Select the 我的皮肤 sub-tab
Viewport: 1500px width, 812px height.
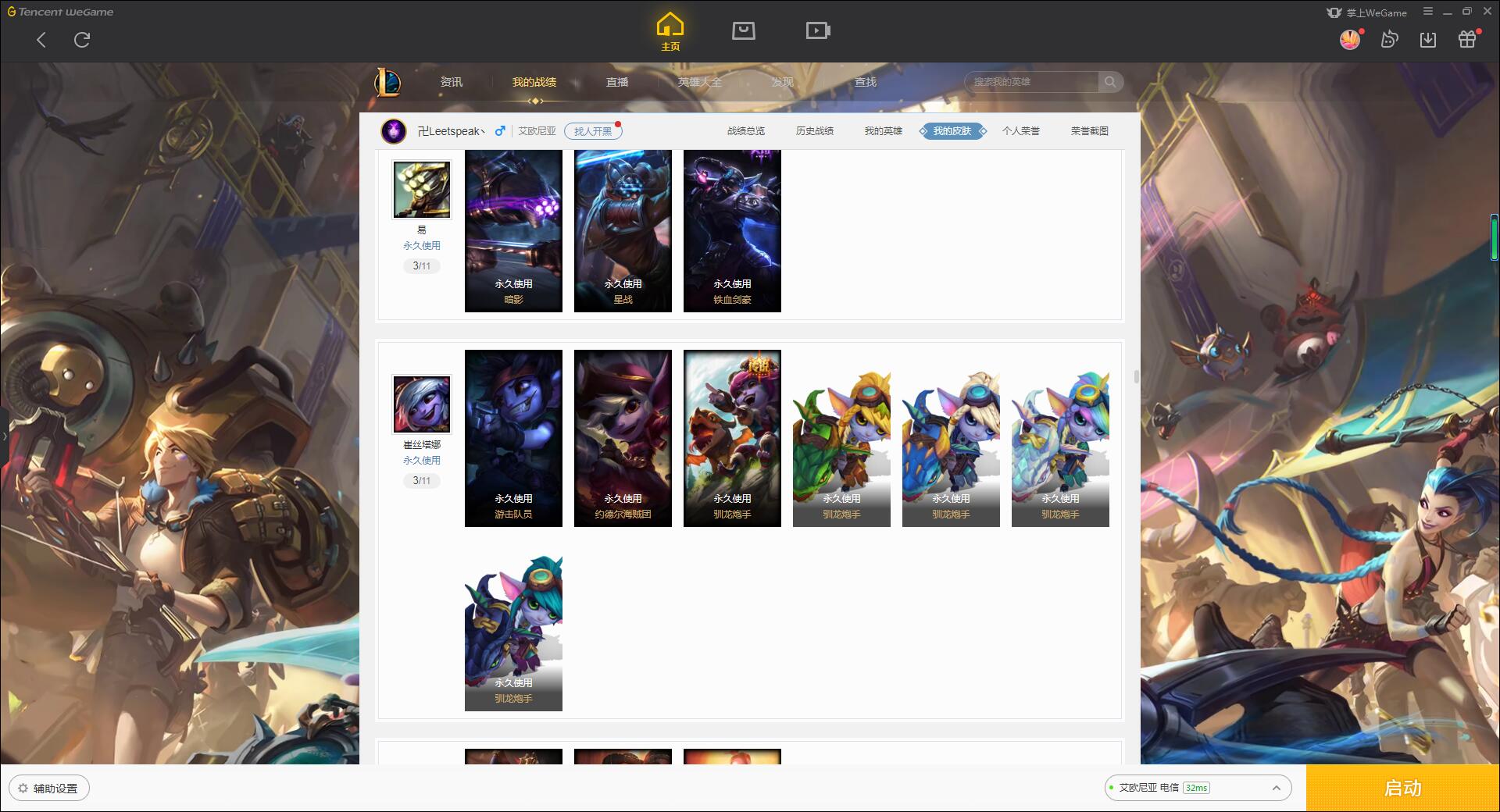[952, 131]
